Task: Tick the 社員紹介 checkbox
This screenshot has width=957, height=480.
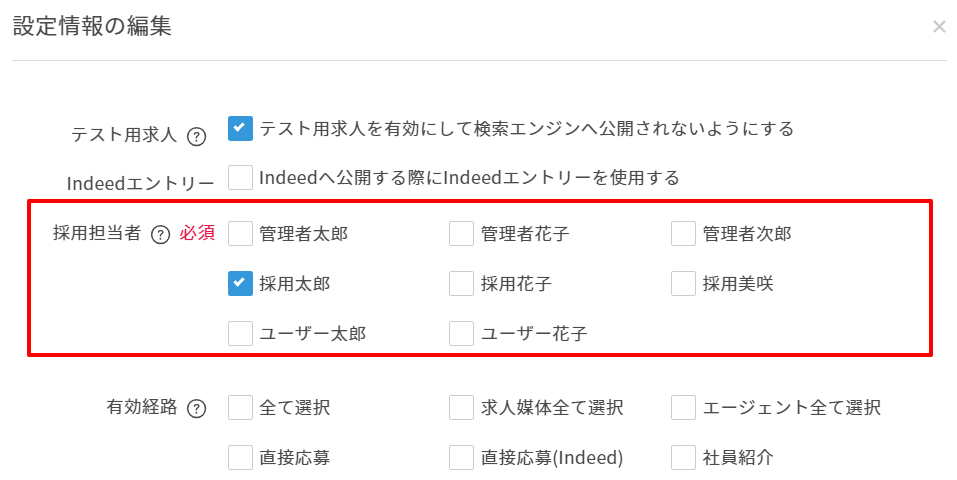Action: (x=683, y=458)
